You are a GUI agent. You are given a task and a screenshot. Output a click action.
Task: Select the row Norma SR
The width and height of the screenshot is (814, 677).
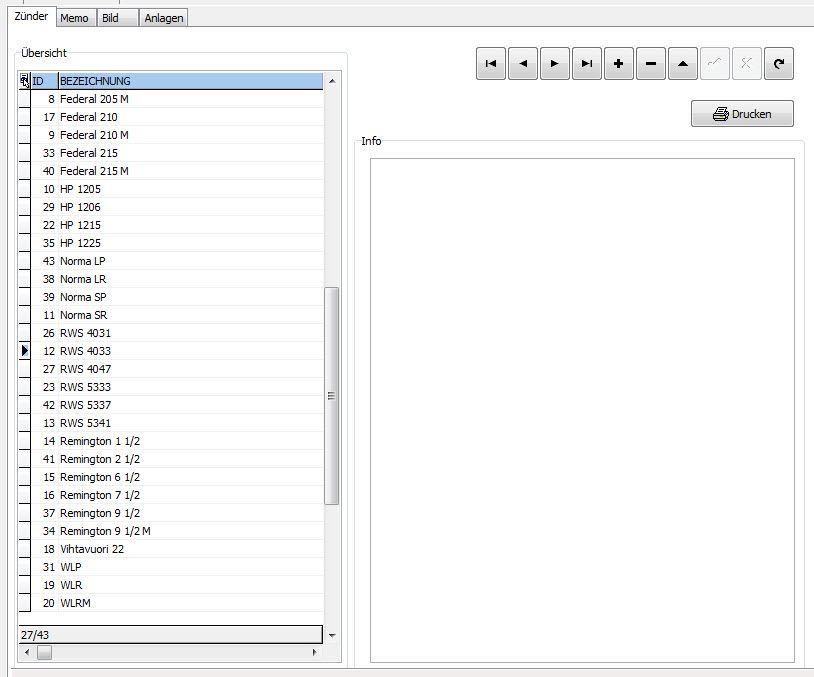171,315
